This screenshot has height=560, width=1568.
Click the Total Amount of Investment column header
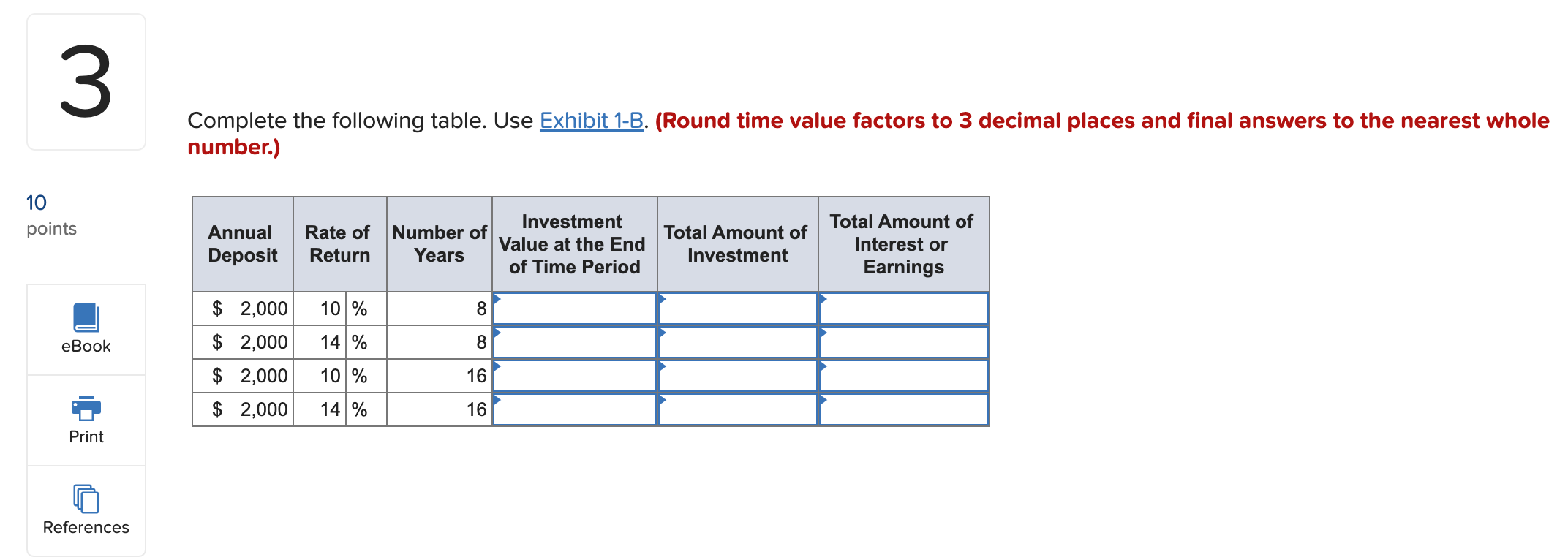pos(736,243)
